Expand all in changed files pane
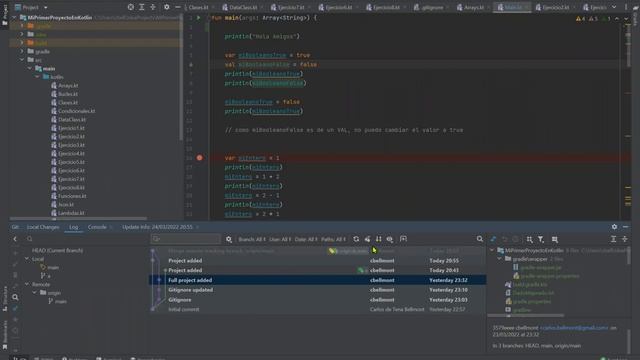 click(x=613, y=239)
